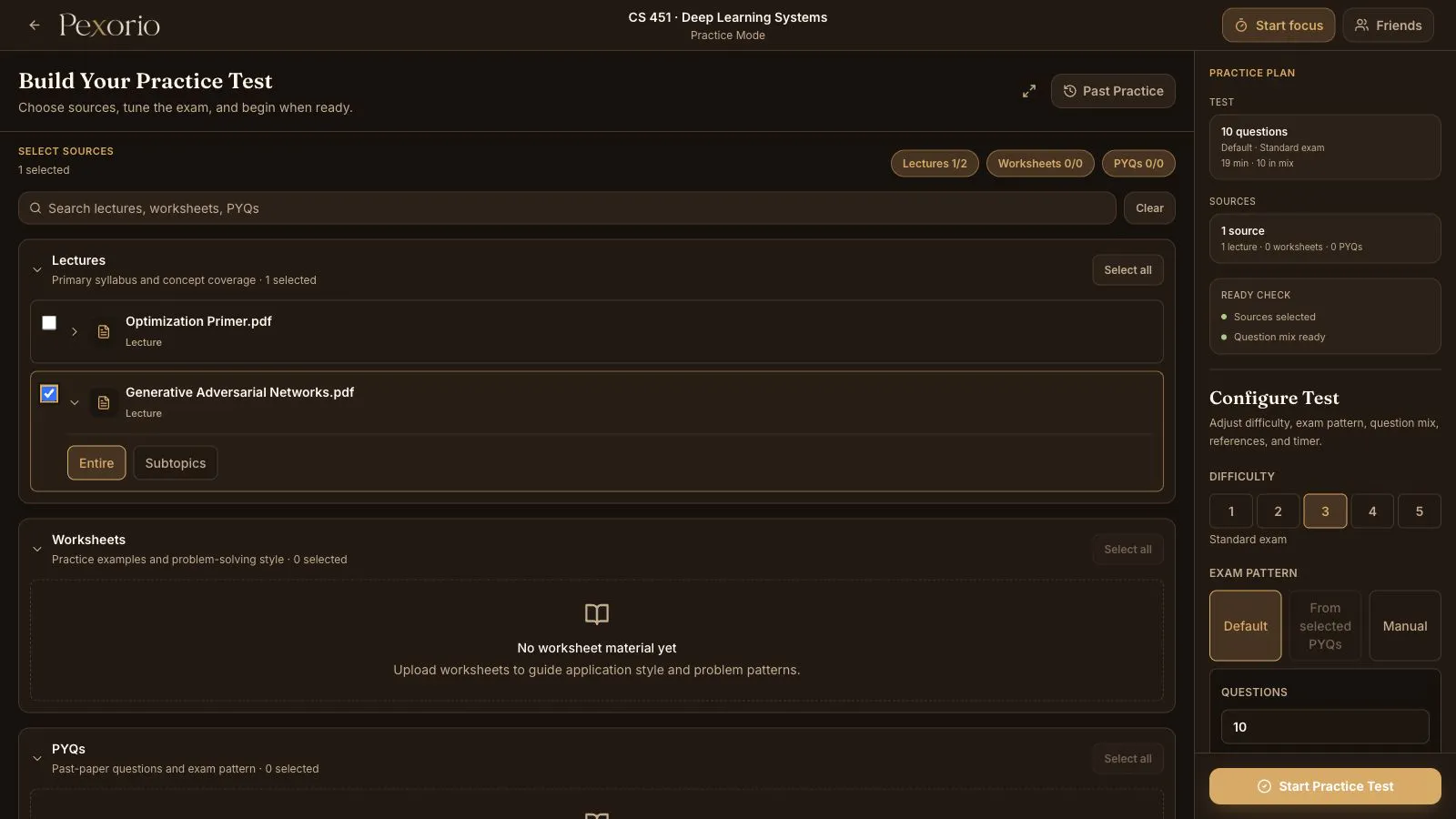Click the open book worksheet icon

click(x=597, y=614)
